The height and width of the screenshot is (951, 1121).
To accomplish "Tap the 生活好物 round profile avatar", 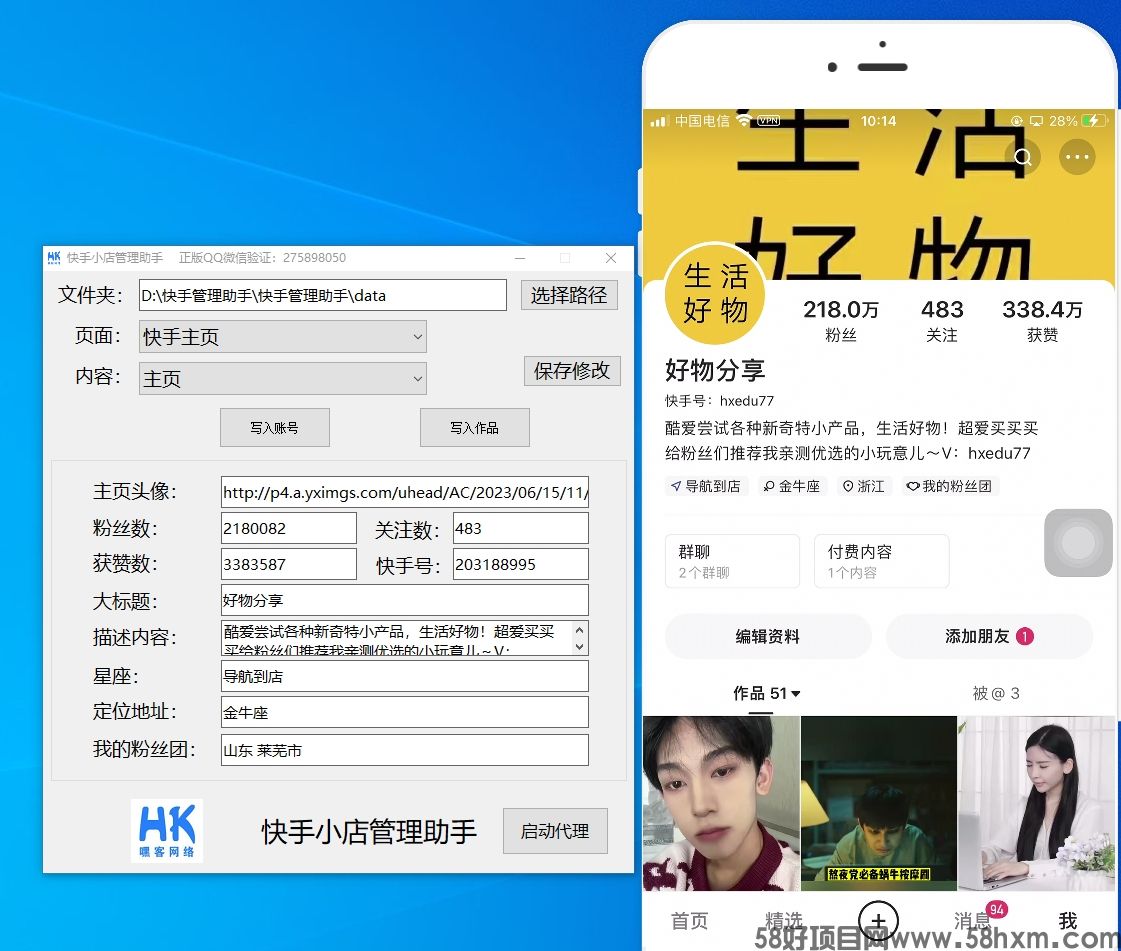I will 715,294.
